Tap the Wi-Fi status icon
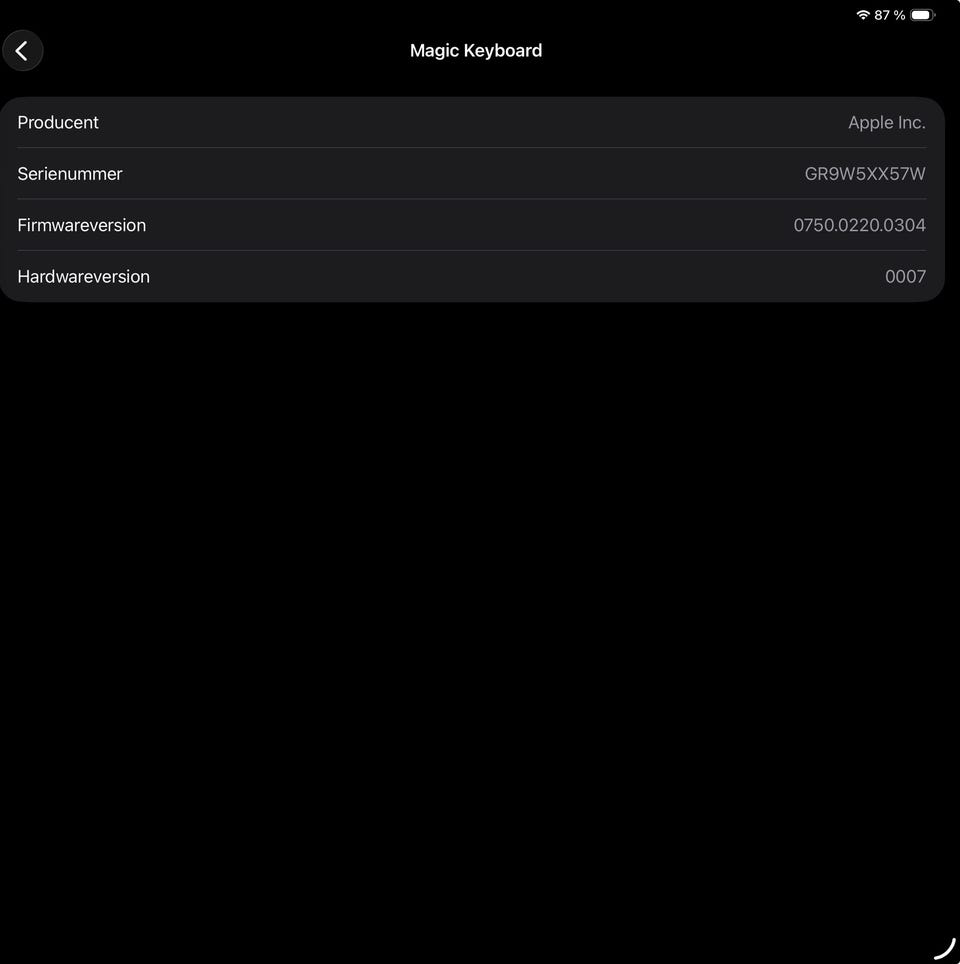960x964 pixels. [x=863, y=15]
